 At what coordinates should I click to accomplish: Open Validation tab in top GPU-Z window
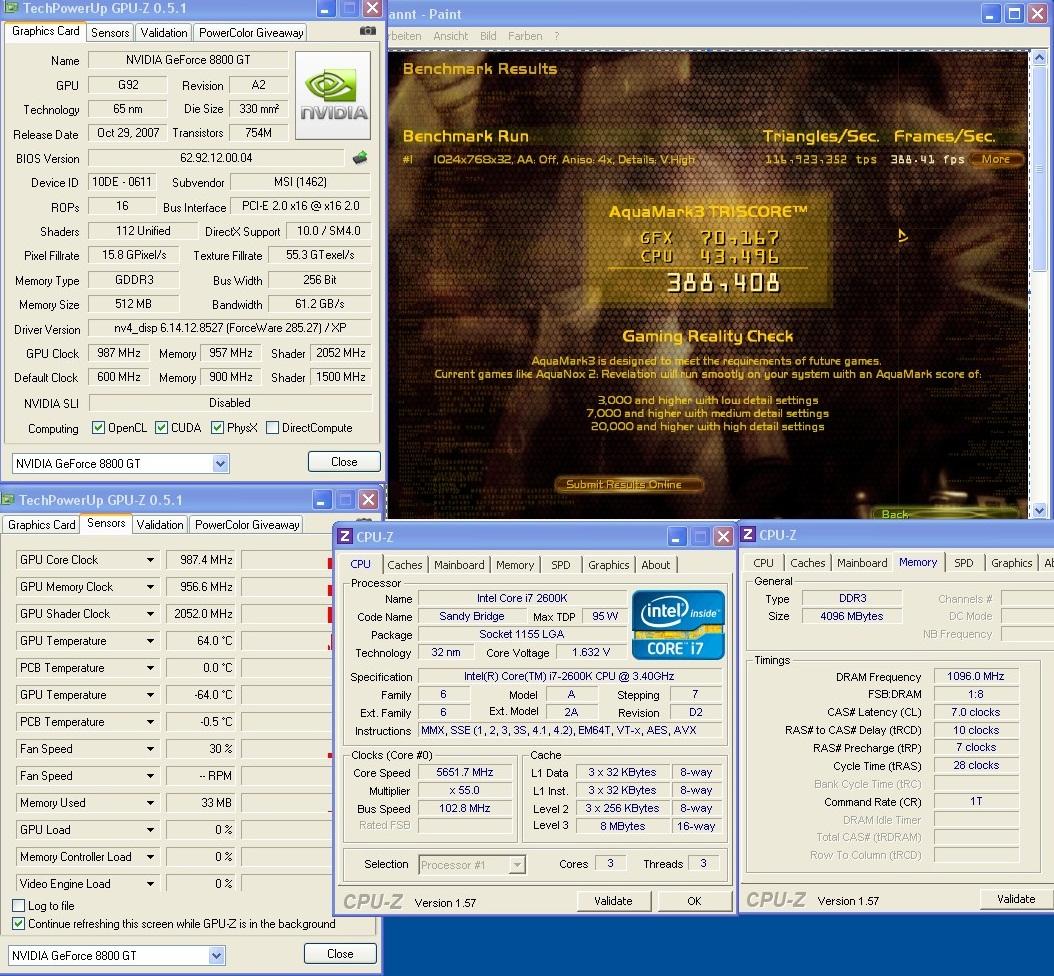(x=163, y=32)
